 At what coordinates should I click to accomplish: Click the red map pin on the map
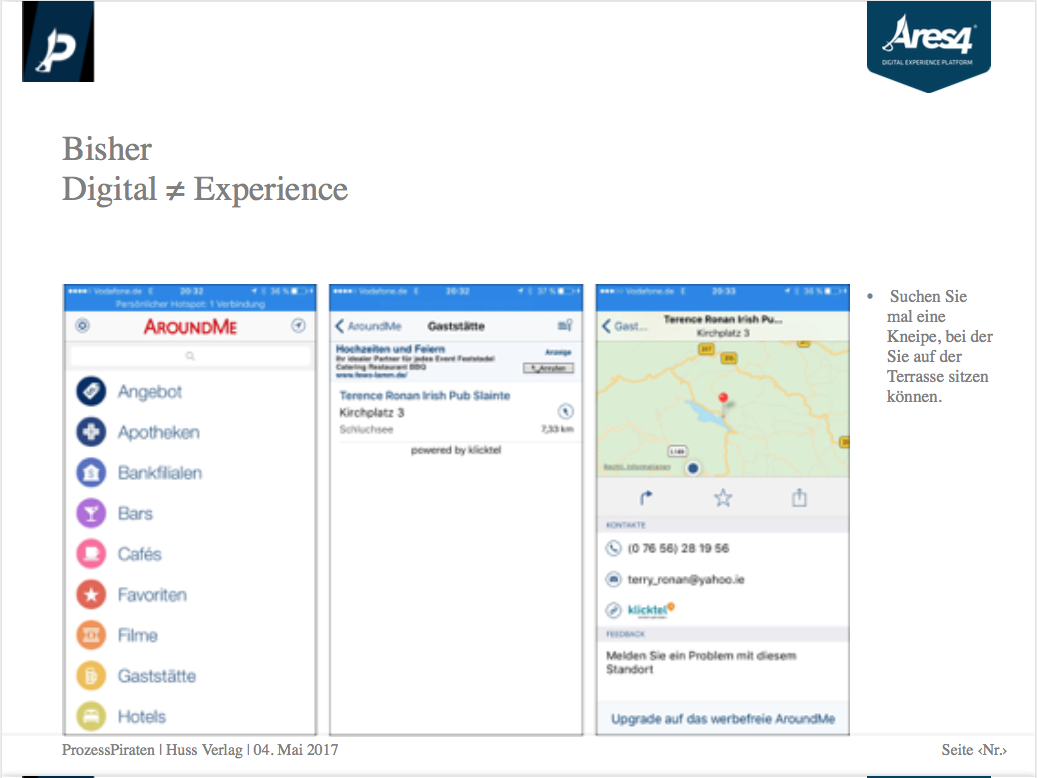point(724,399)
